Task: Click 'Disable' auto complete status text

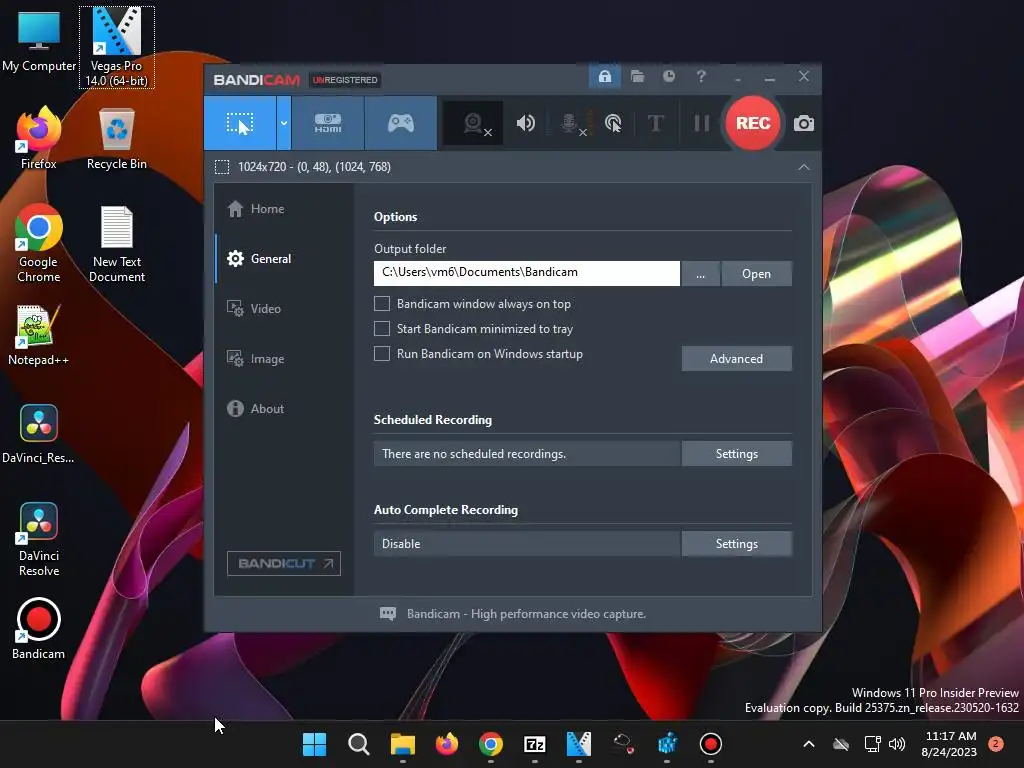Action: click(401, 543)
